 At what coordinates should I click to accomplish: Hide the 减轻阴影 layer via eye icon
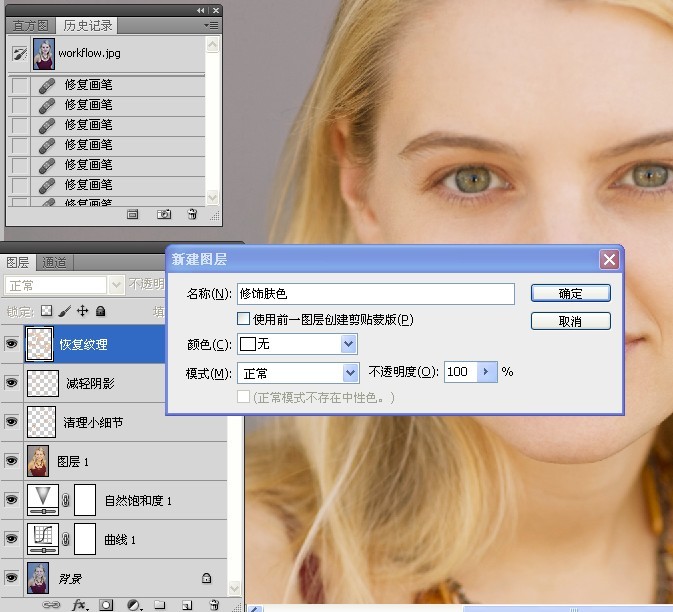tap(12, 382)
